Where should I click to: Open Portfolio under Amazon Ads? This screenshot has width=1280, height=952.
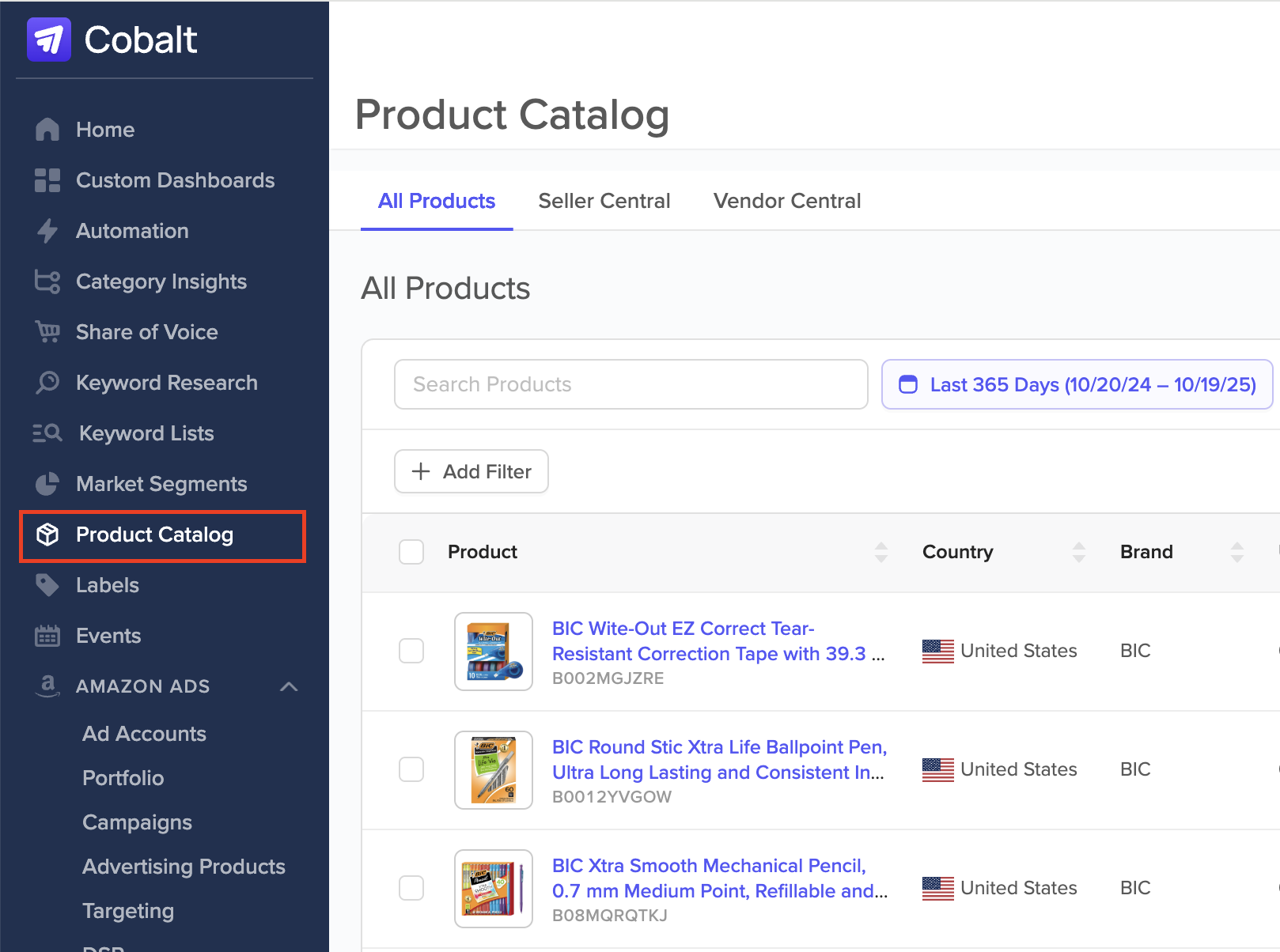[123, 778]
